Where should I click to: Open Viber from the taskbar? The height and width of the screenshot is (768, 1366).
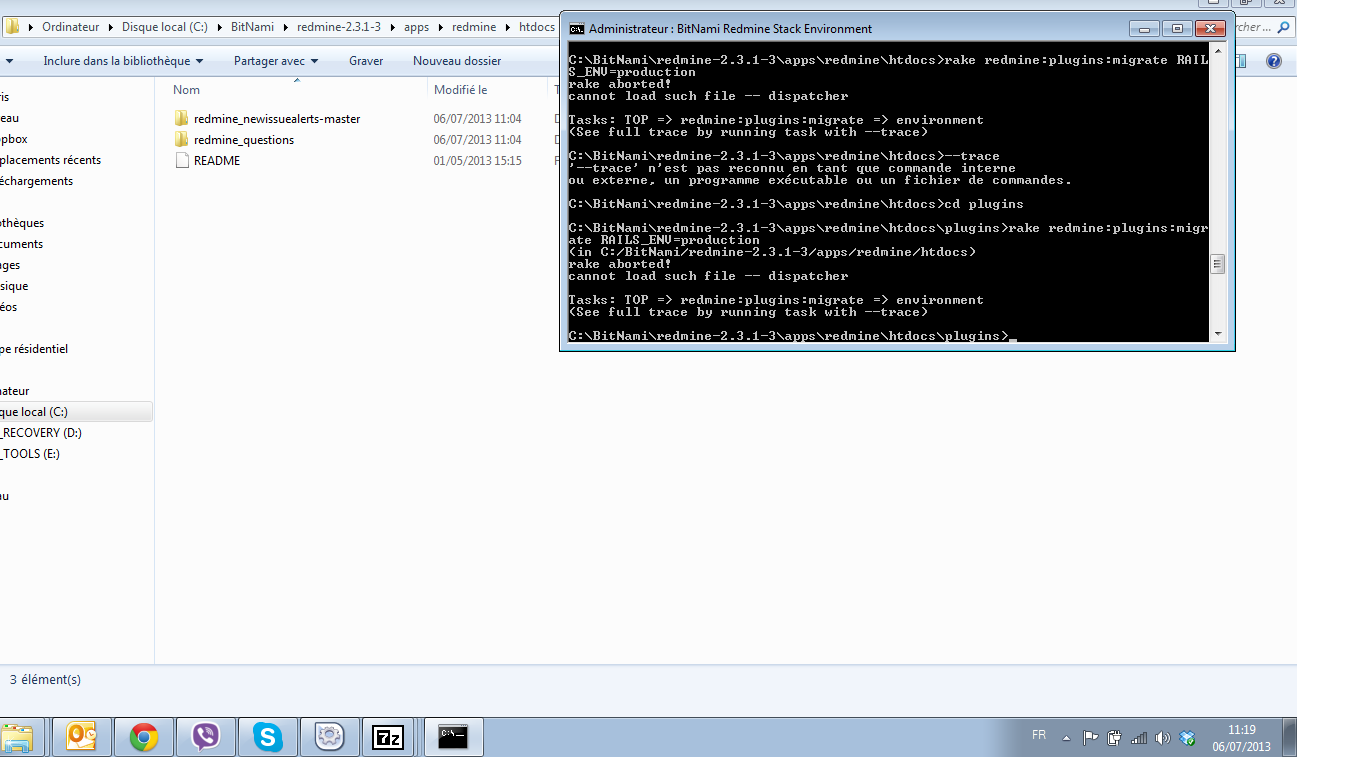[206, 738]
